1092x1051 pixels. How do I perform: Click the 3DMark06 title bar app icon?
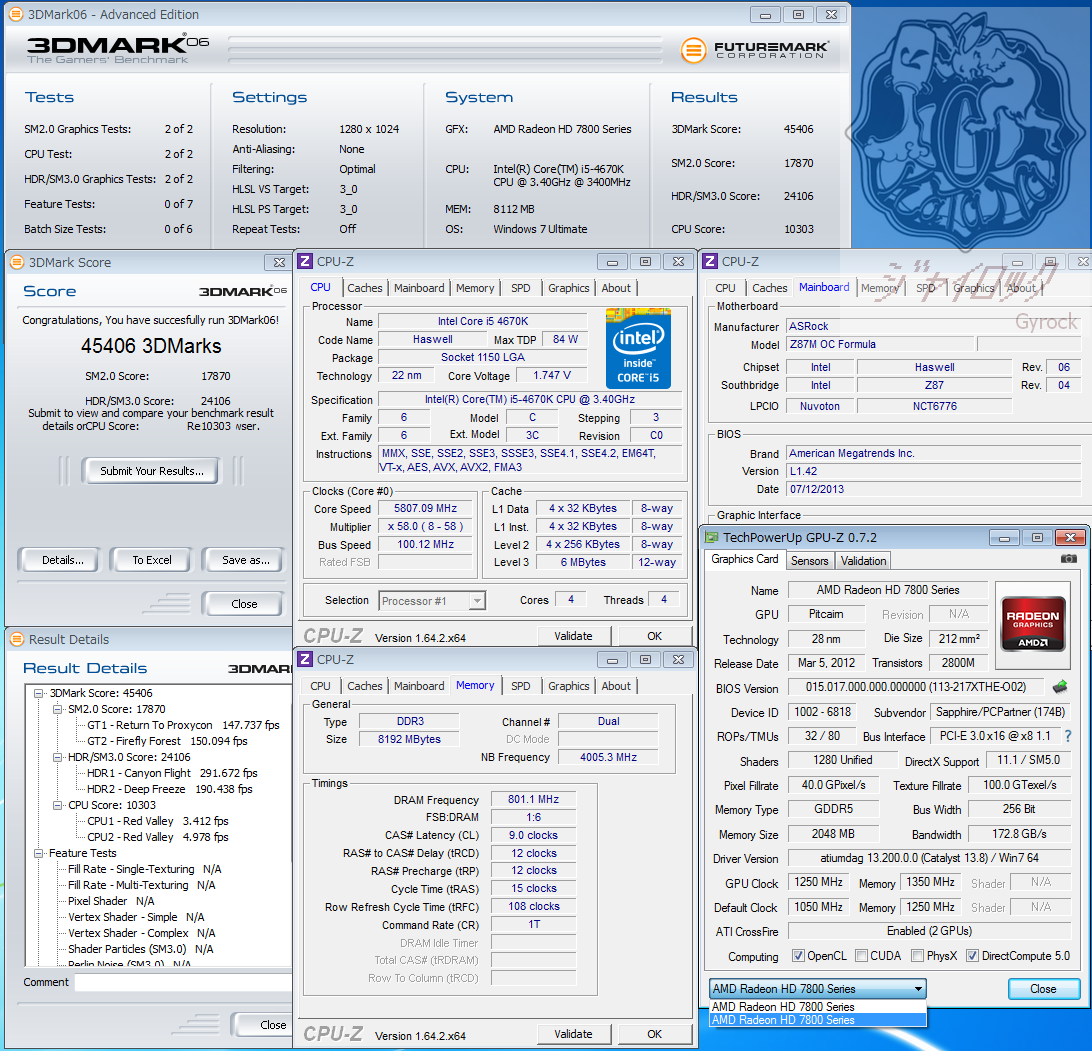point(15,14)
